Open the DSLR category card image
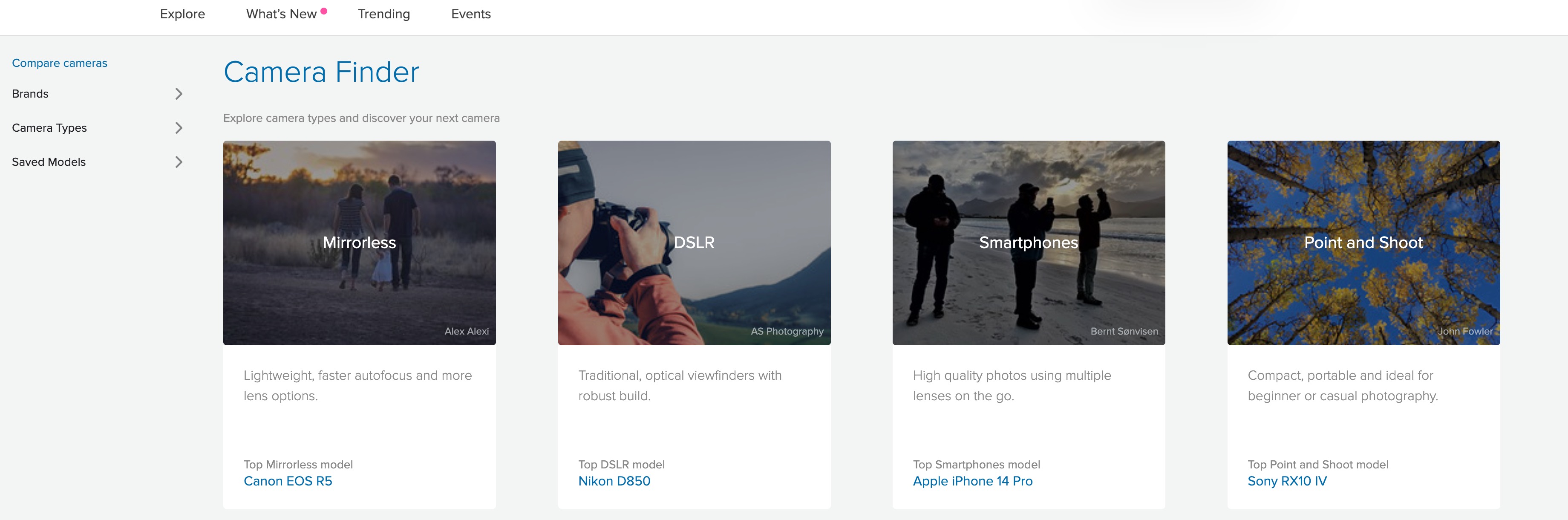This screenshot has height=520, width=1568. coord(694,243)
